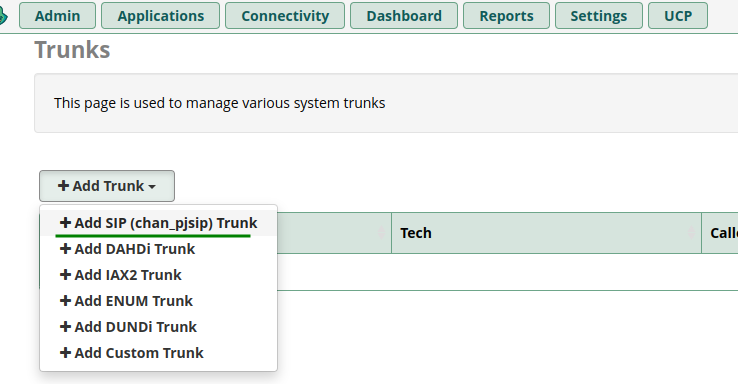
Task: Open the Applications menu
Action: tap(160, 16)
